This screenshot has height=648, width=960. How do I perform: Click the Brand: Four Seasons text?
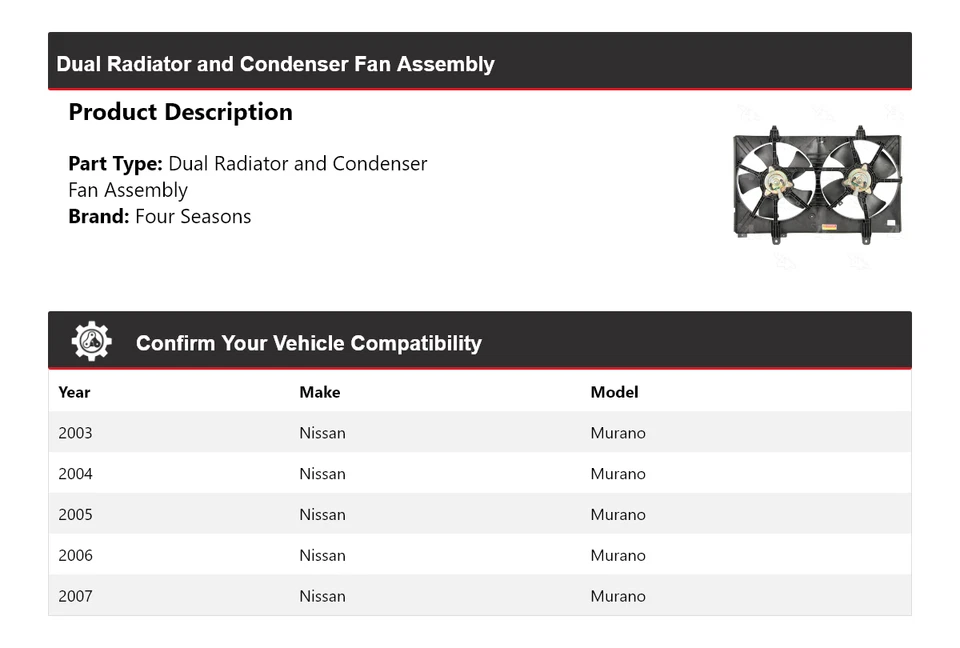pyautogui.click(x=160, y=216)
